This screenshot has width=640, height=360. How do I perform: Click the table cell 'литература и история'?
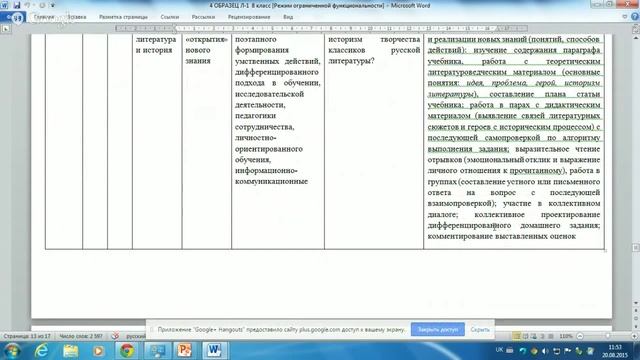tap(156, 45)
